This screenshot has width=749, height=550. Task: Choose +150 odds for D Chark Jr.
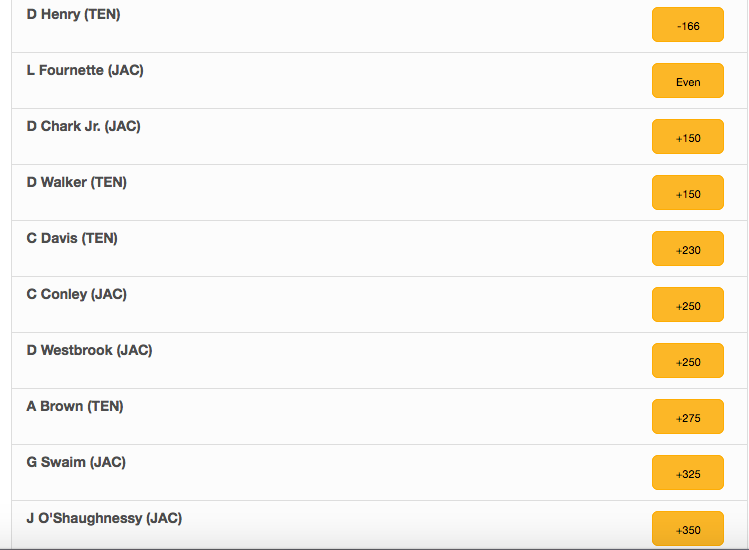(x=688, y=137)
